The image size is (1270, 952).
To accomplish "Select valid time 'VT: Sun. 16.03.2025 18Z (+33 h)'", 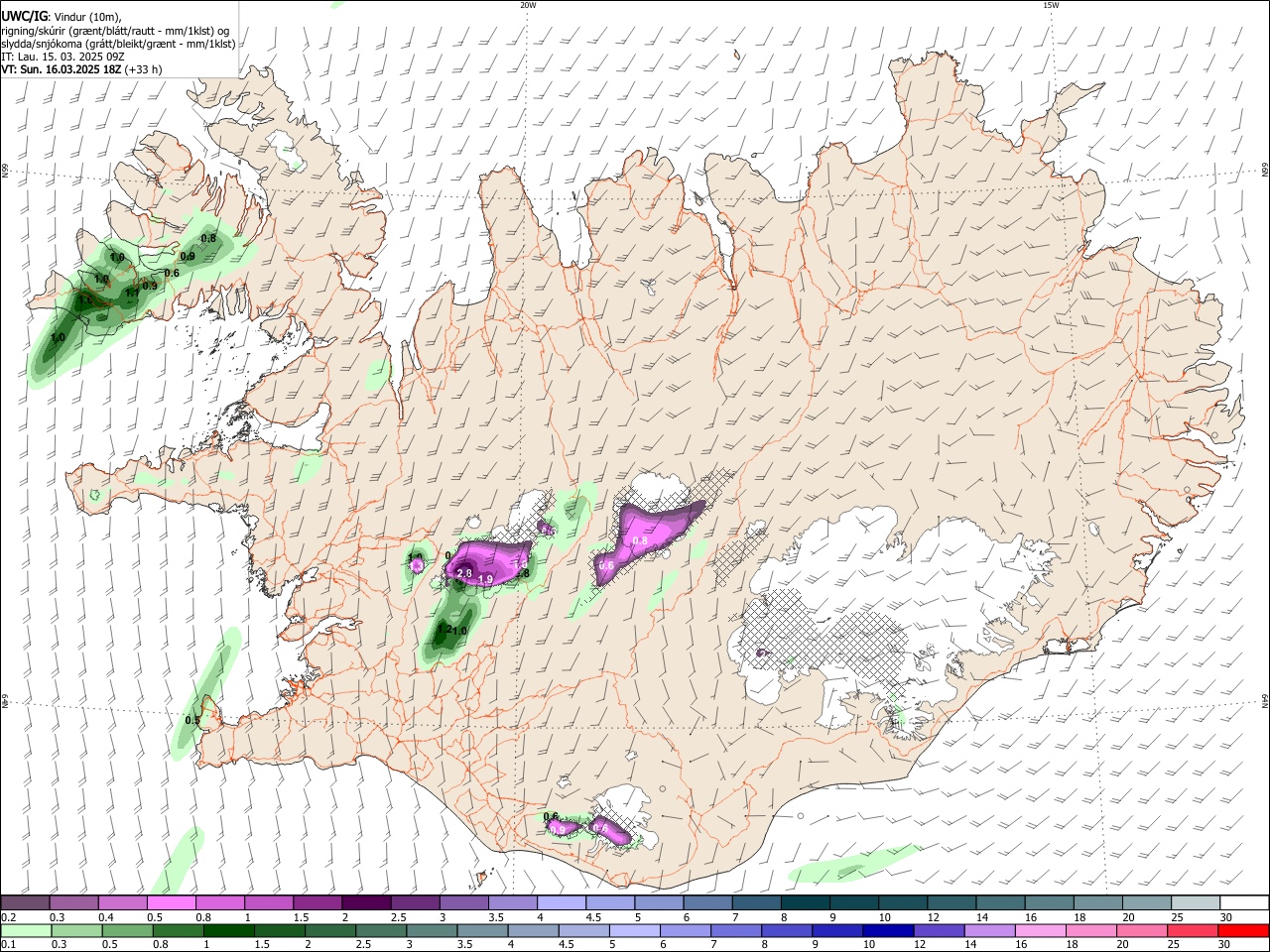I will 81,69.
